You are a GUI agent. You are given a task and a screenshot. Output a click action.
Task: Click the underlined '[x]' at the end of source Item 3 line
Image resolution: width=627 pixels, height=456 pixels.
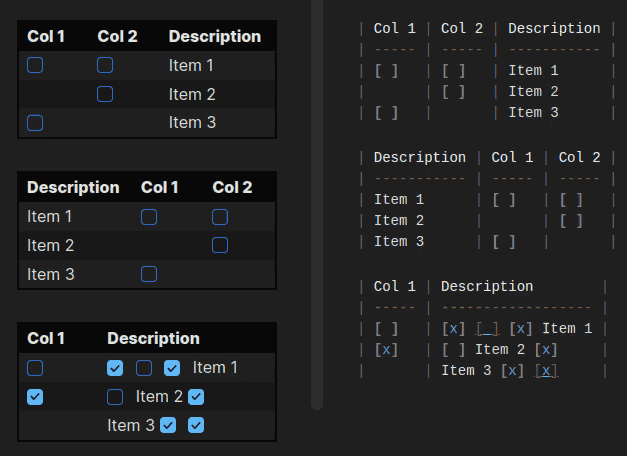click(546, 371)
